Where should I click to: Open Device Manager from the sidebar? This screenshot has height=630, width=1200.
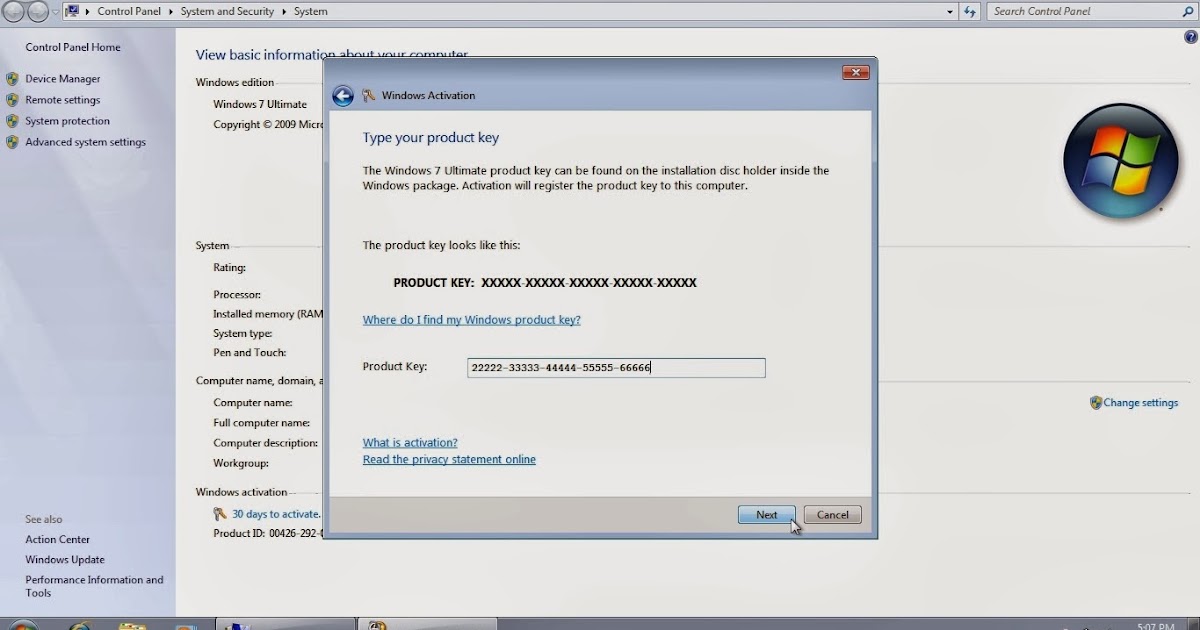(x=63, y=79)
